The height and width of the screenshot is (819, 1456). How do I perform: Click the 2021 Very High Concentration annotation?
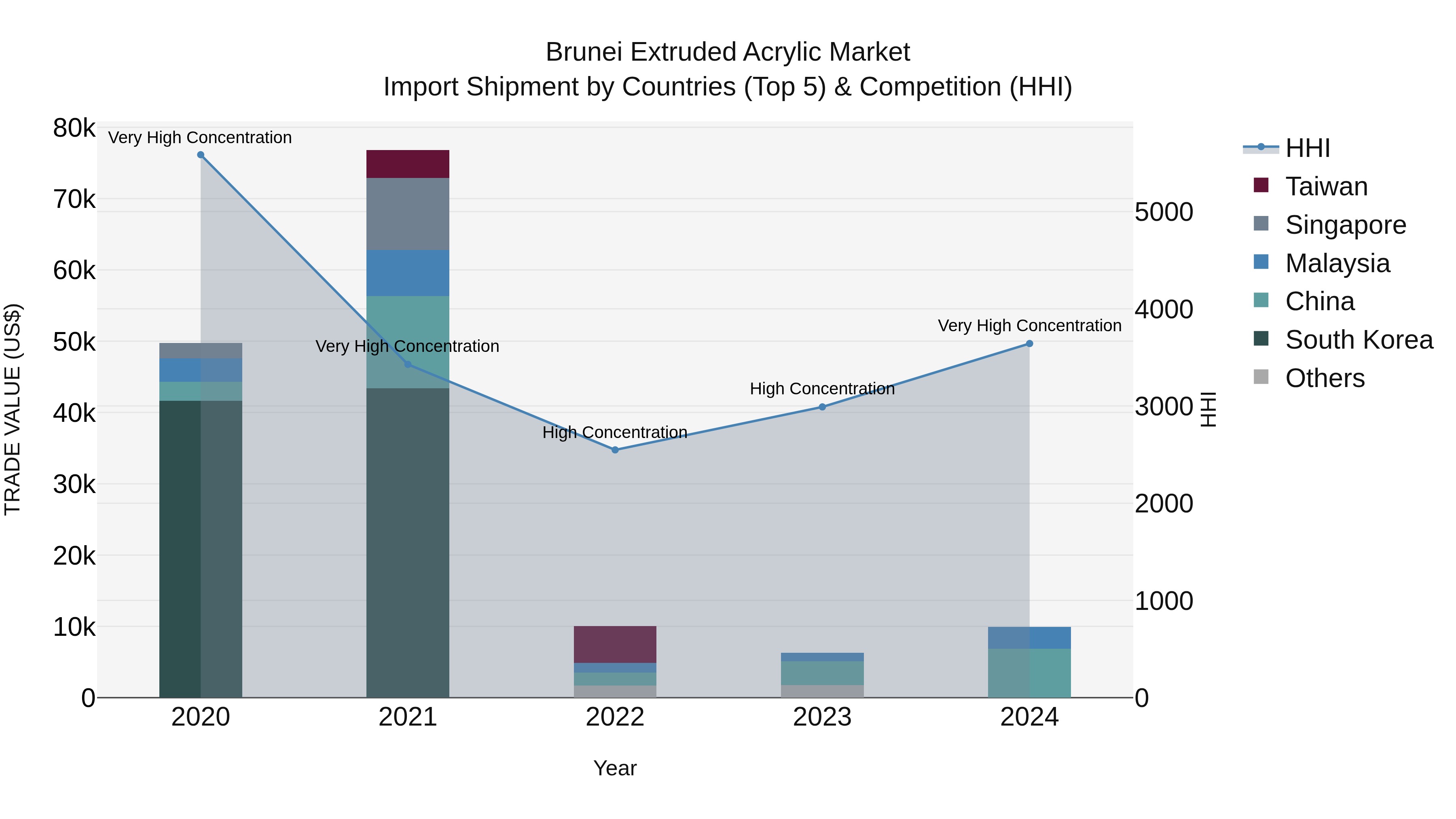pos(408,346)
